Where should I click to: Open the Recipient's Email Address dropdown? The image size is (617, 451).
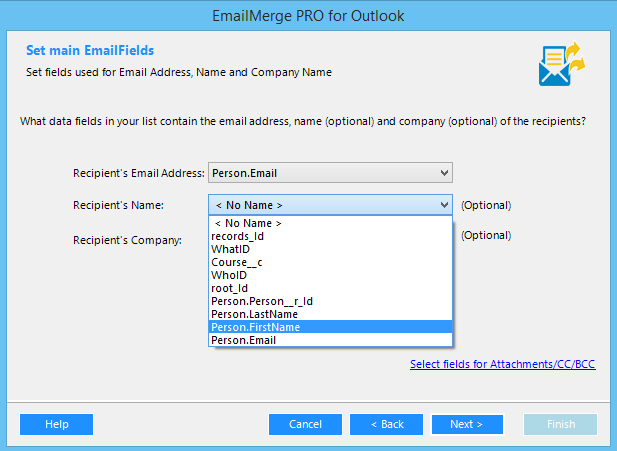[330, 173]
